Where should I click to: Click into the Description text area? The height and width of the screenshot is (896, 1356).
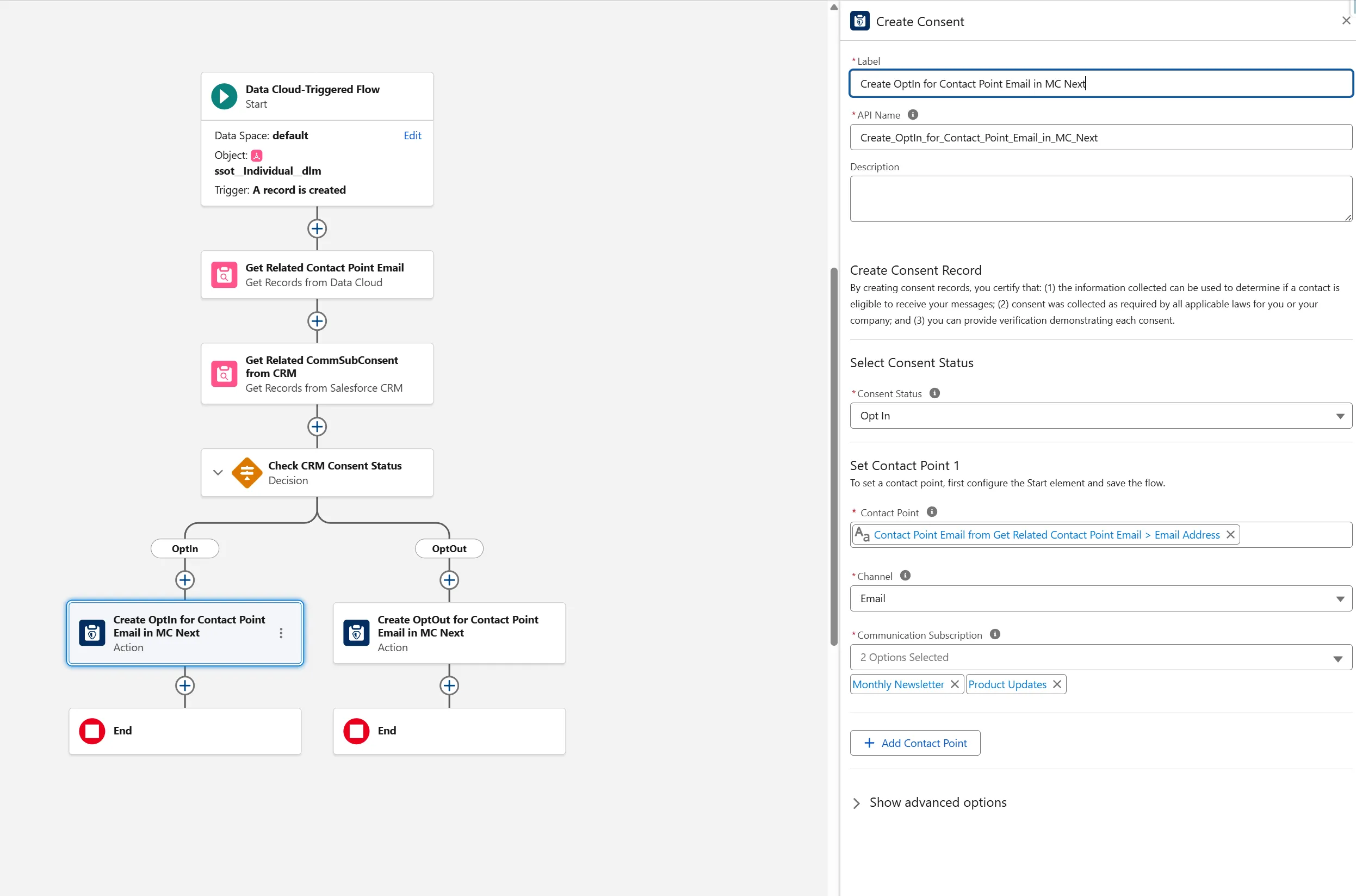tap(1101, 199)
